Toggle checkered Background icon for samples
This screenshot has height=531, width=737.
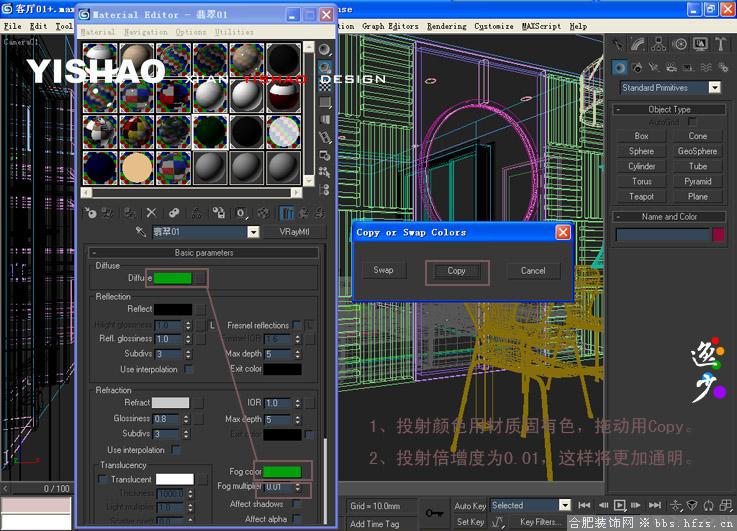(325, 85)
